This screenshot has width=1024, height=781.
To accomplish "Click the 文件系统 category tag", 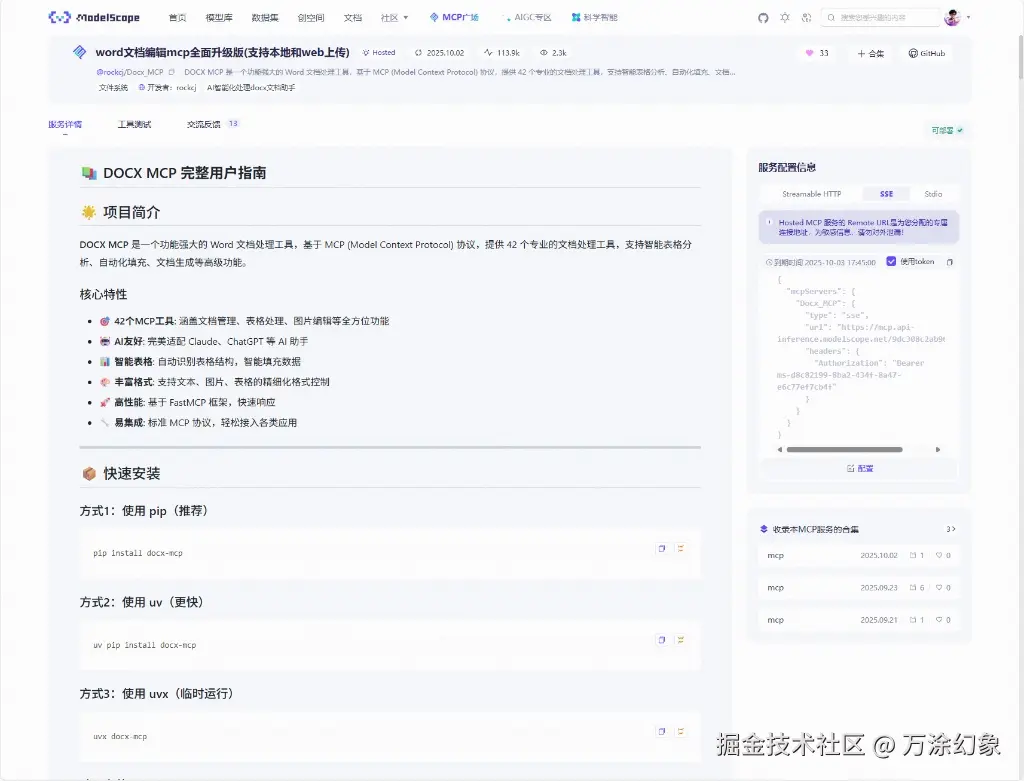I will click(x=113, y=88).
